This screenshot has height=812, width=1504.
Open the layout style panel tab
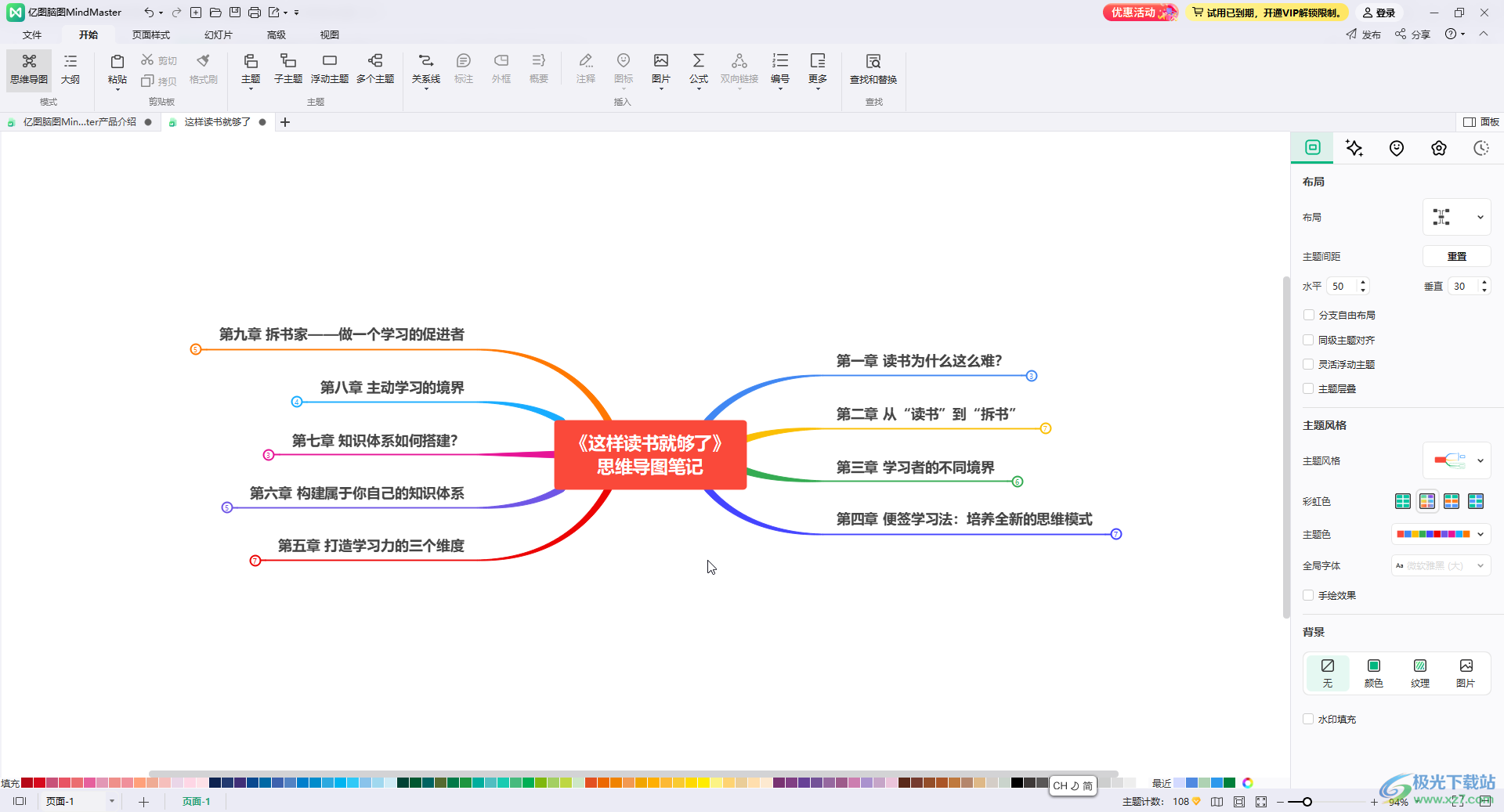coord(1313,147)
